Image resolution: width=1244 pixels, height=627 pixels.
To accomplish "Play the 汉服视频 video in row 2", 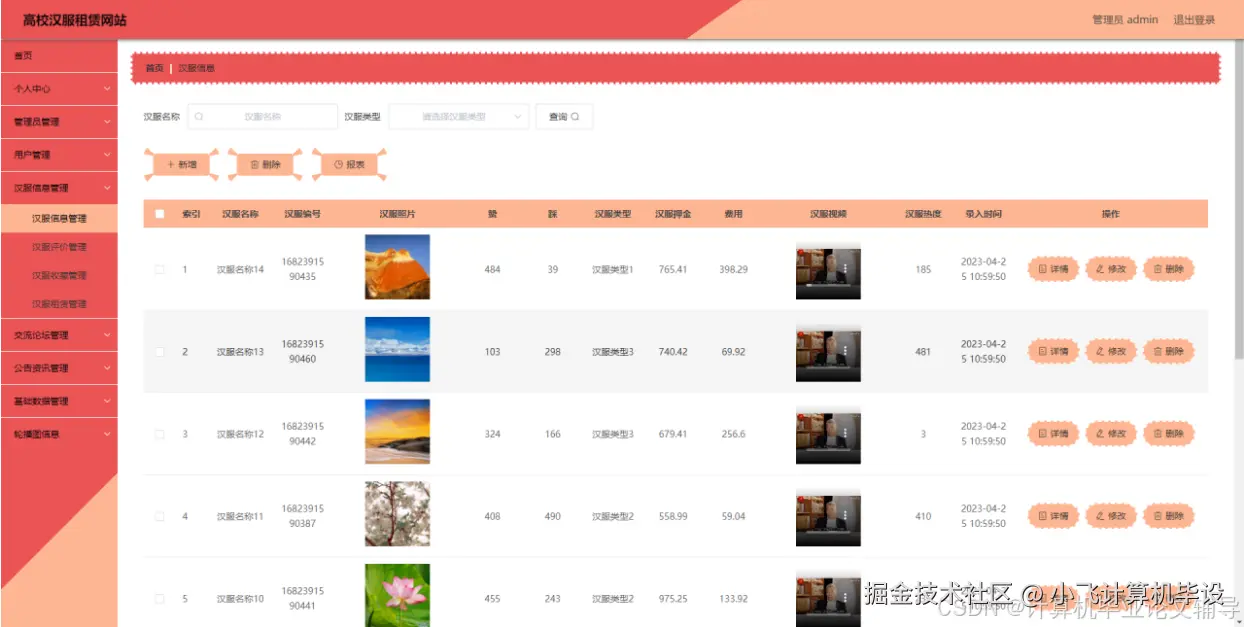I will 828,351.
